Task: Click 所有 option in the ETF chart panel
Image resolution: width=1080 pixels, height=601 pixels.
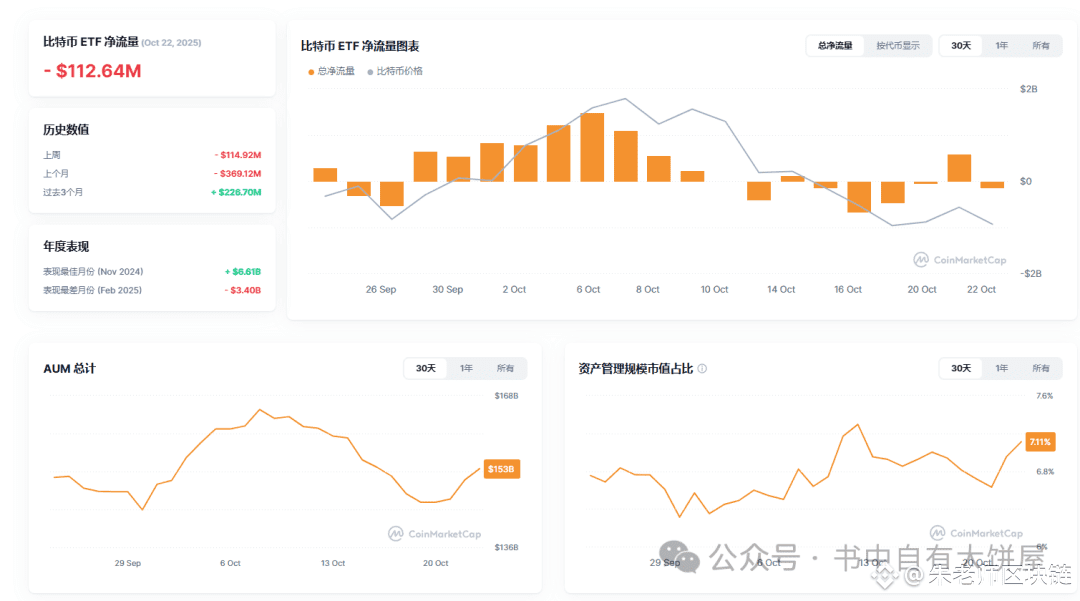Action: [1040, 46]
